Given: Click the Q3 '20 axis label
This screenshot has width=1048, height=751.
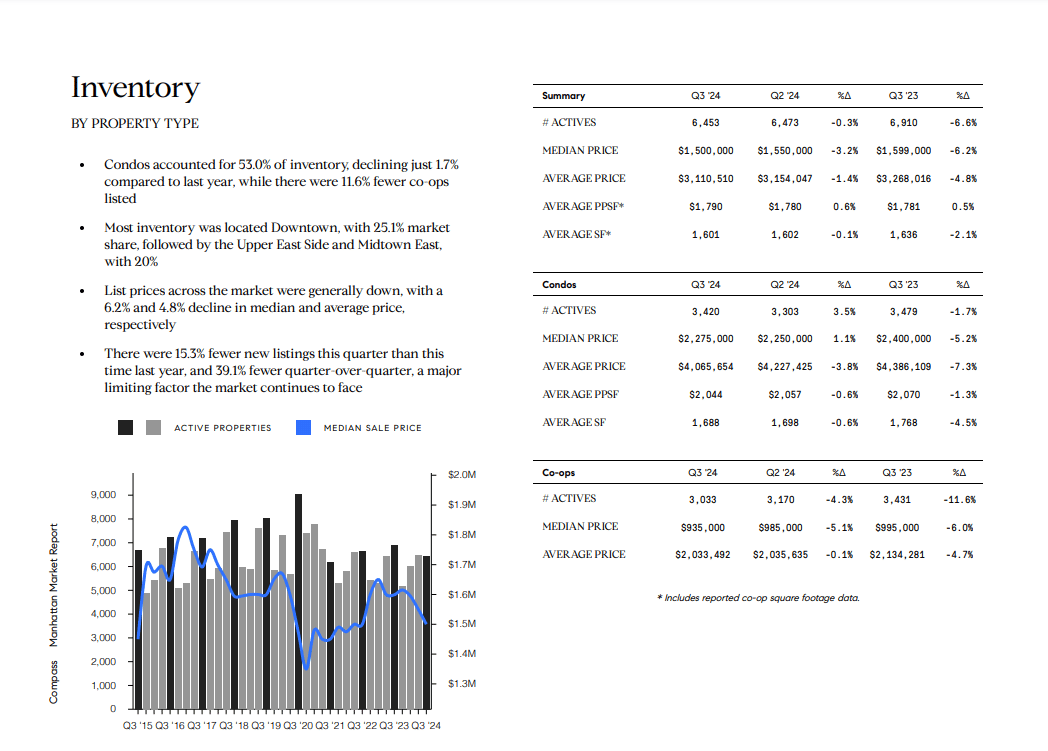Looking at the screenshot, I should coord(298,726).
